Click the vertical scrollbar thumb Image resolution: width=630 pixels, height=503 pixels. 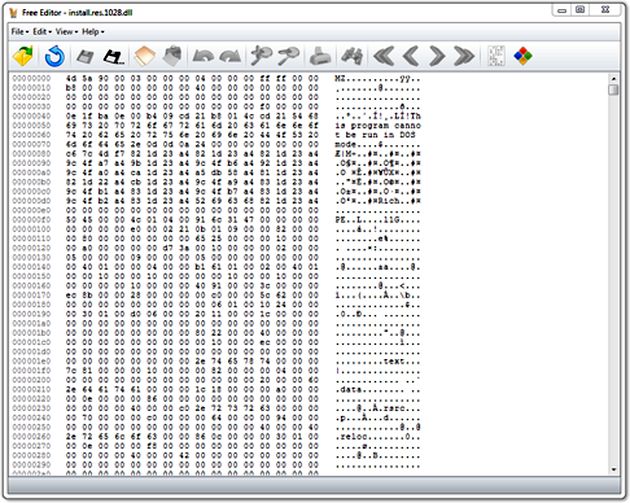[613, 90]
